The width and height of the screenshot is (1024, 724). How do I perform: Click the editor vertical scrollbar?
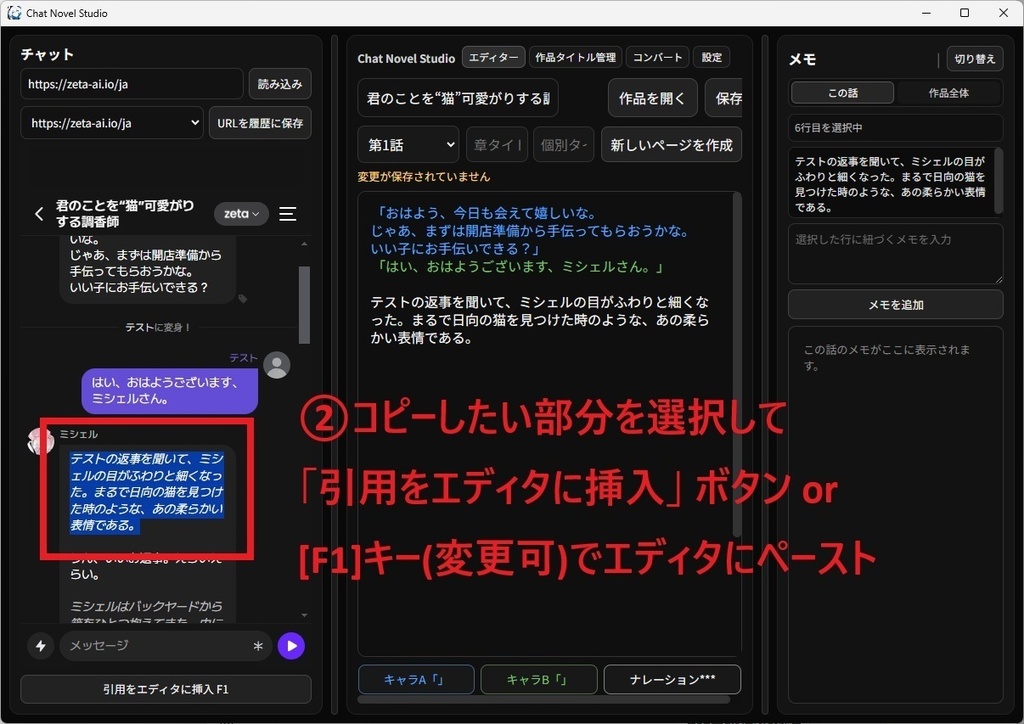coord(737,366)
